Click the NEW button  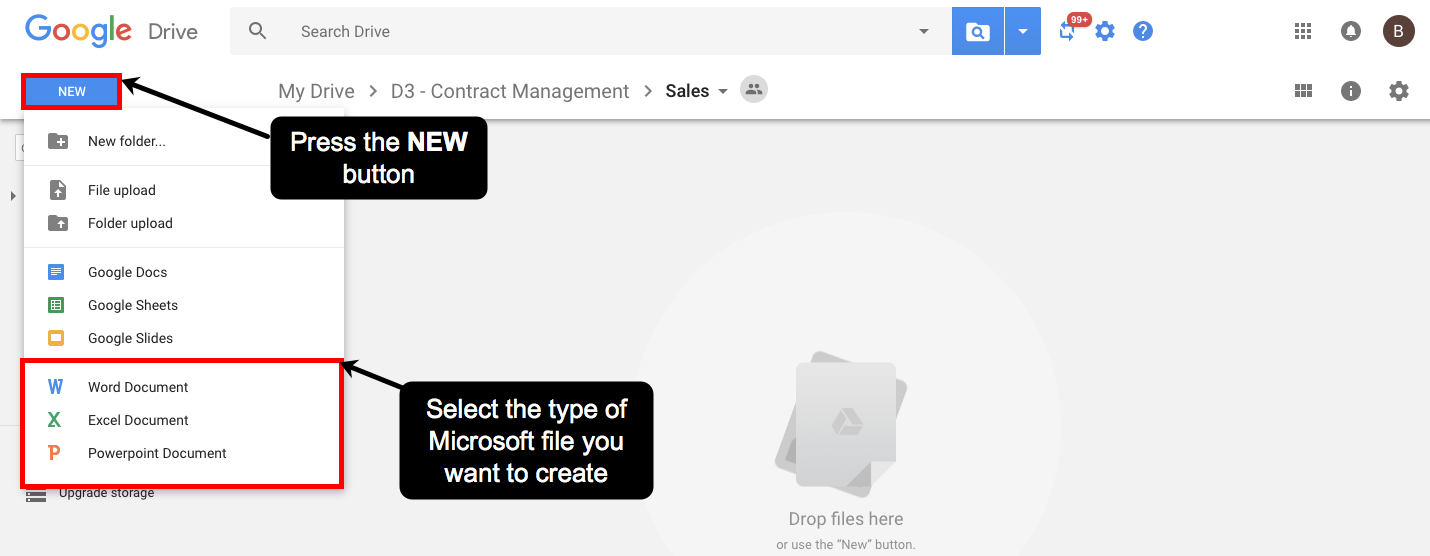[x=72, y=91]
